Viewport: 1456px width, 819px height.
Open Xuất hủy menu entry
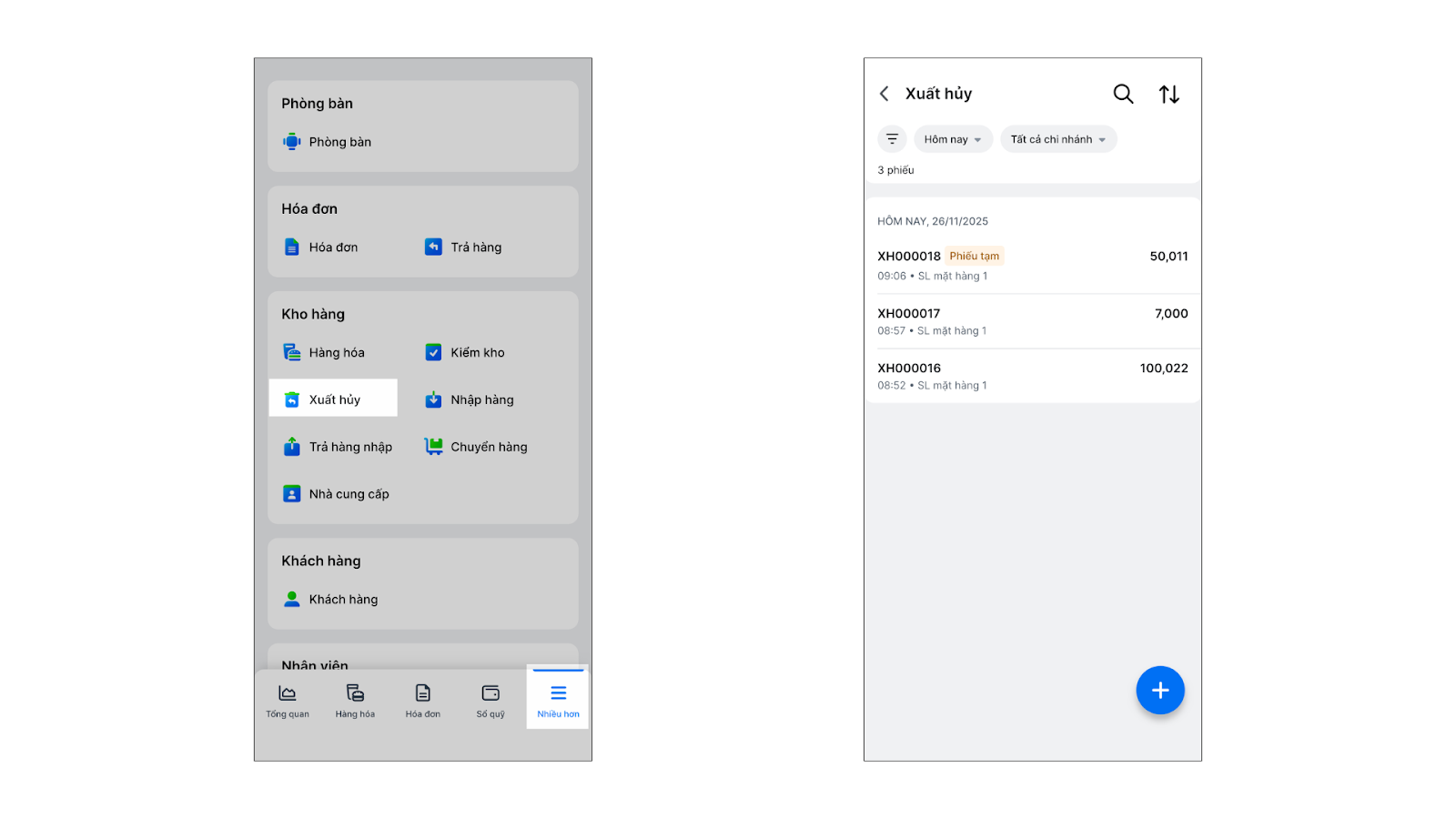[333, 399]
